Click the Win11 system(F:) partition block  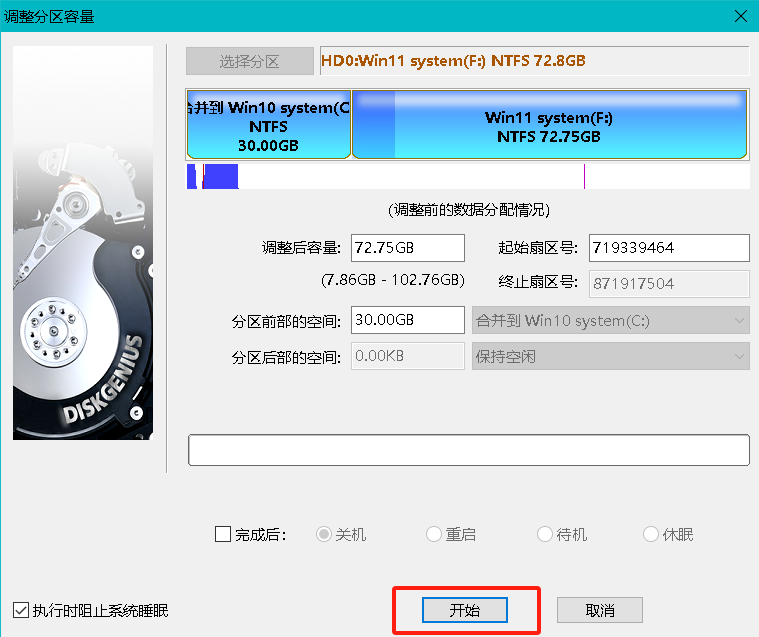click(x=549, y=124)
